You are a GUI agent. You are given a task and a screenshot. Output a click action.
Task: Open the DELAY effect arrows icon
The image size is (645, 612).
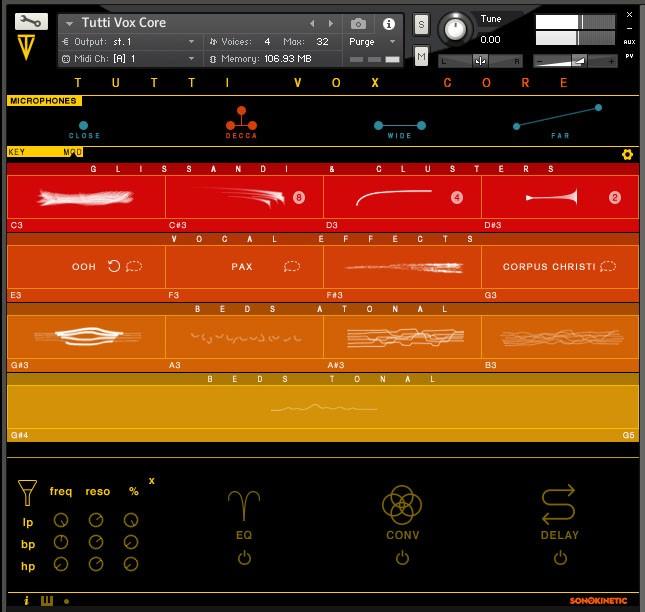click(x=559, y=505)
